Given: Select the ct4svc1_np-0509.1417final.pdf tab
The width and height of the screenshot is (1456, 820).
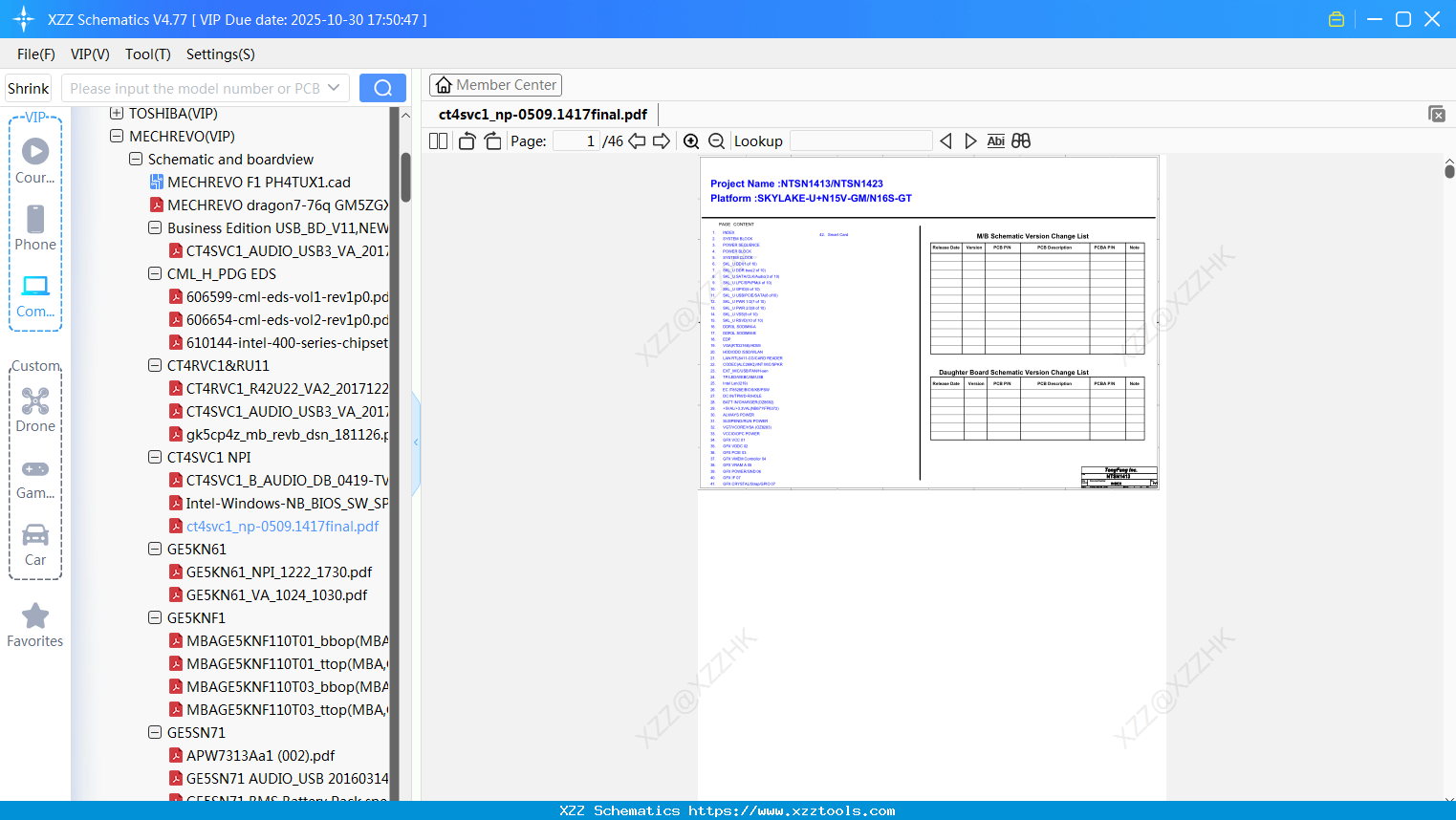Looking at the screenshot, I should tap(543, 115).
